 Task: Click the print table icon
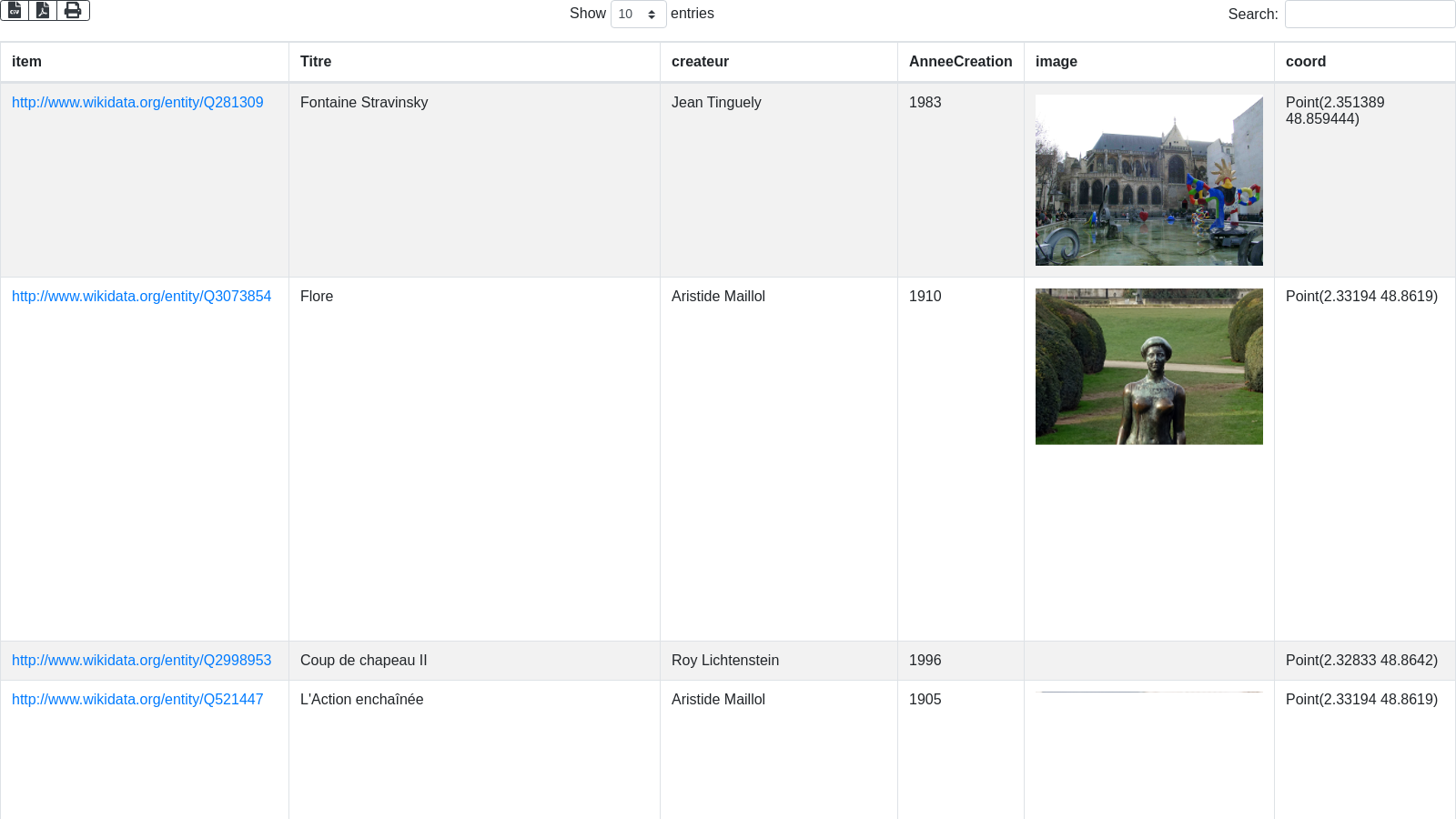click(73, 10)
